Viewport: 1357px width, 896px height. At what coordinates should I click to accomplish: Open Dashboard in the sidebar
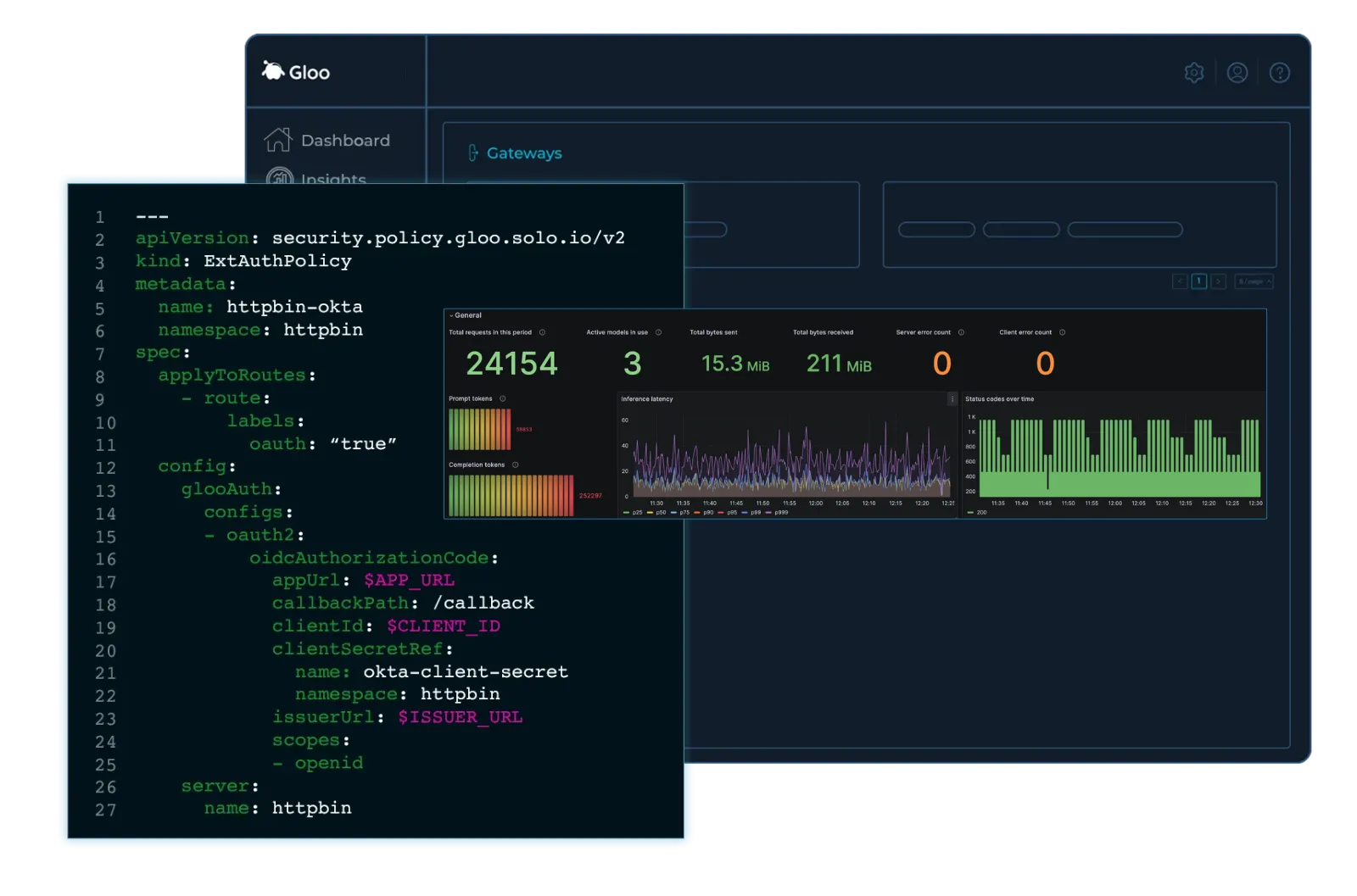327,140
